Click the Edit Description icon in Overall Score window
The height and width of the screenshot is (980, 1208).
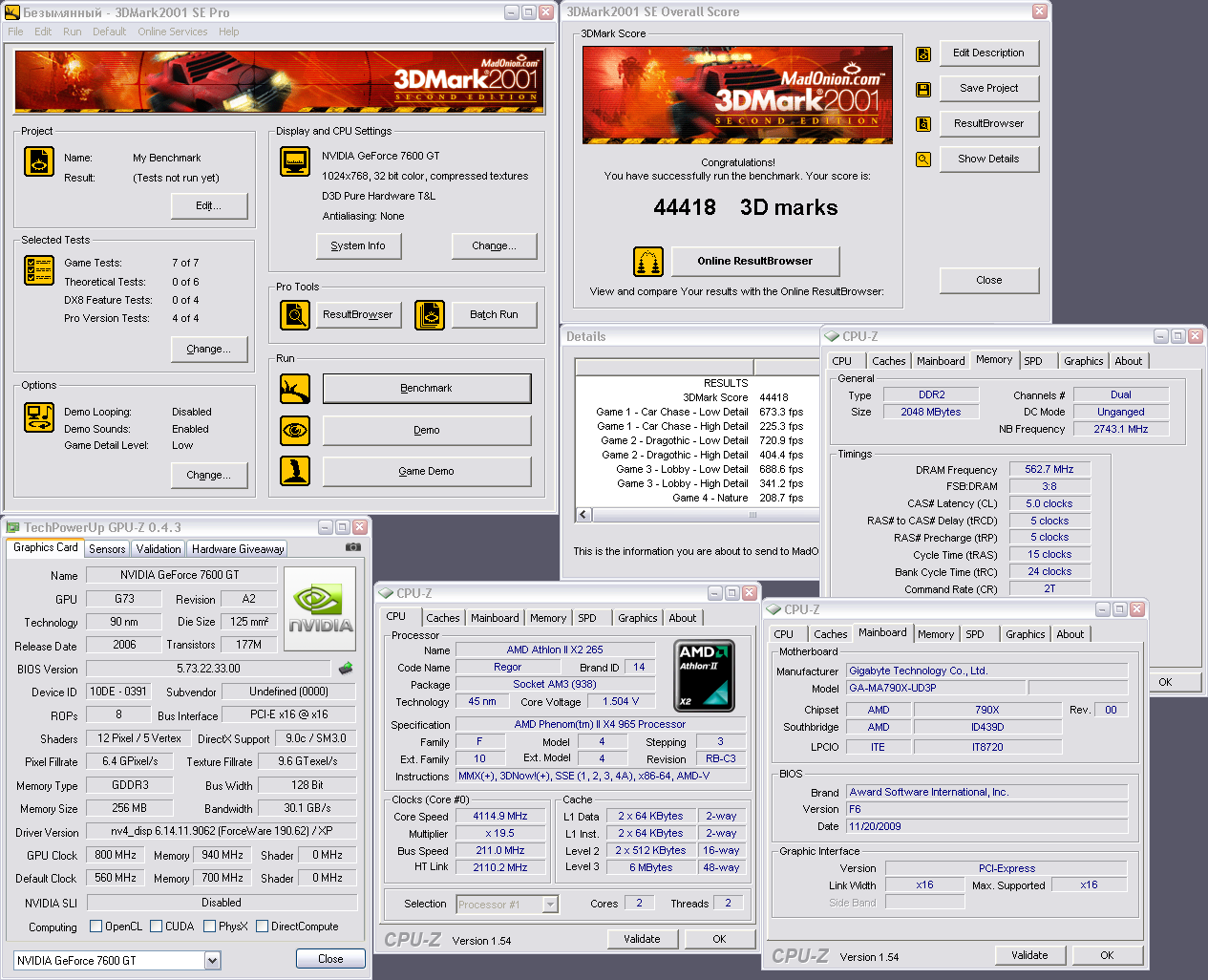[x=923, y=54]
